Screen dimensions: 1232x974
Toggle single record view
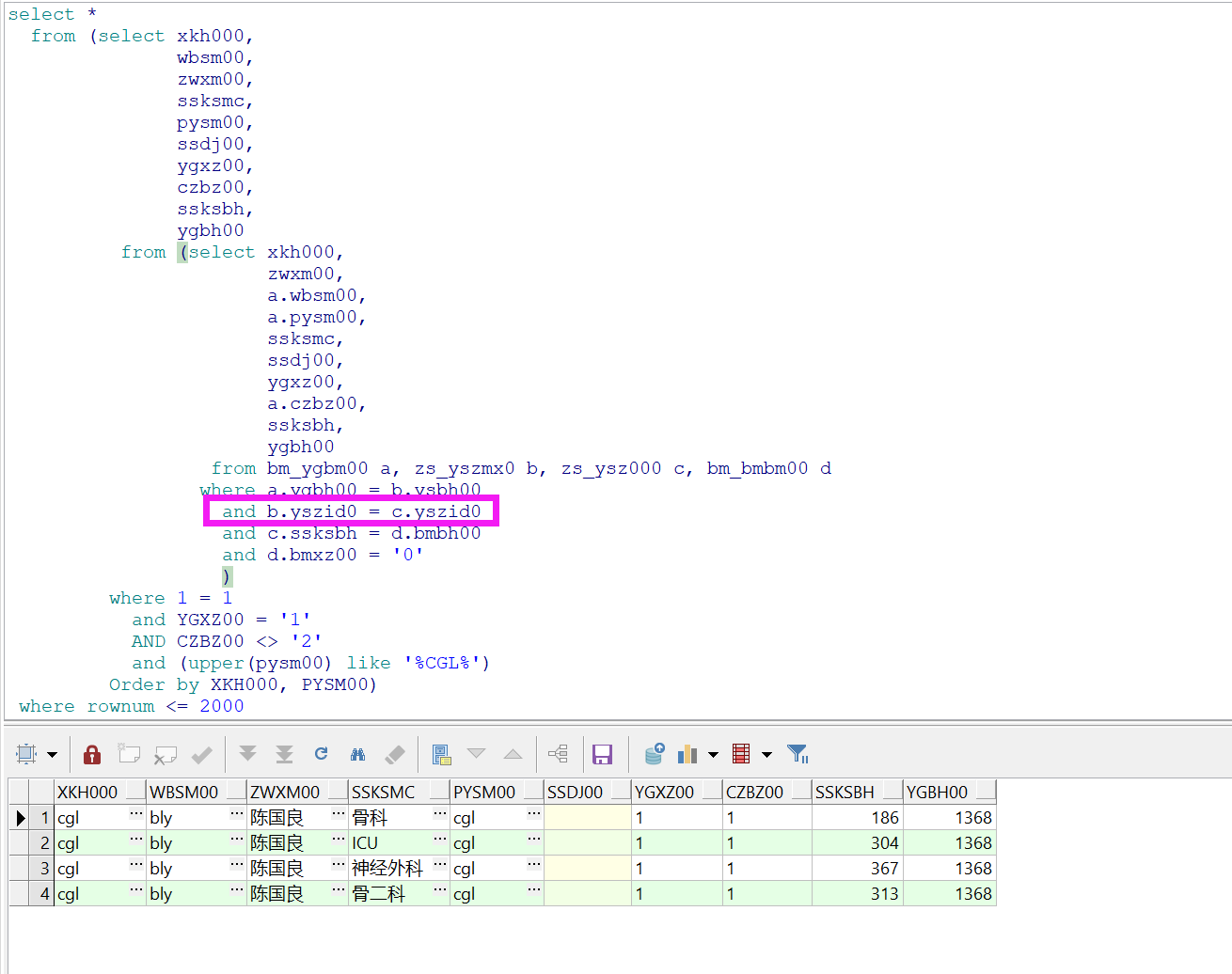click(x=558, y=754)
